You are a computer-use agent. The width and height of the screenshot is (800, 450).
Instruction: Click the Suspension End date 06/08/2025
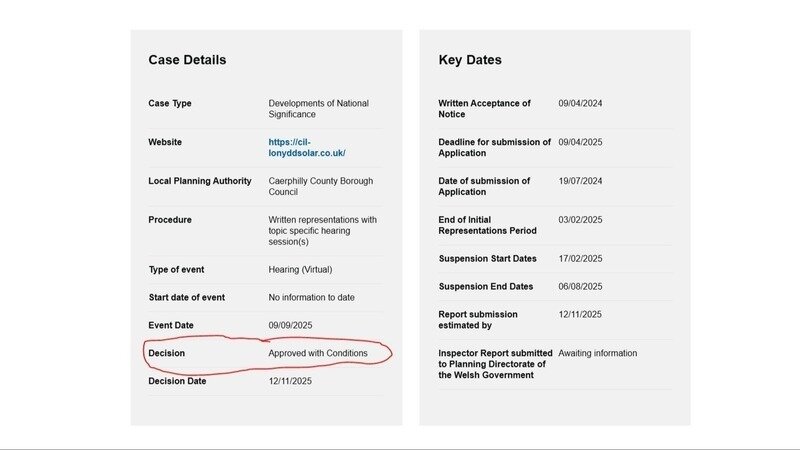[x=580, y=286]
